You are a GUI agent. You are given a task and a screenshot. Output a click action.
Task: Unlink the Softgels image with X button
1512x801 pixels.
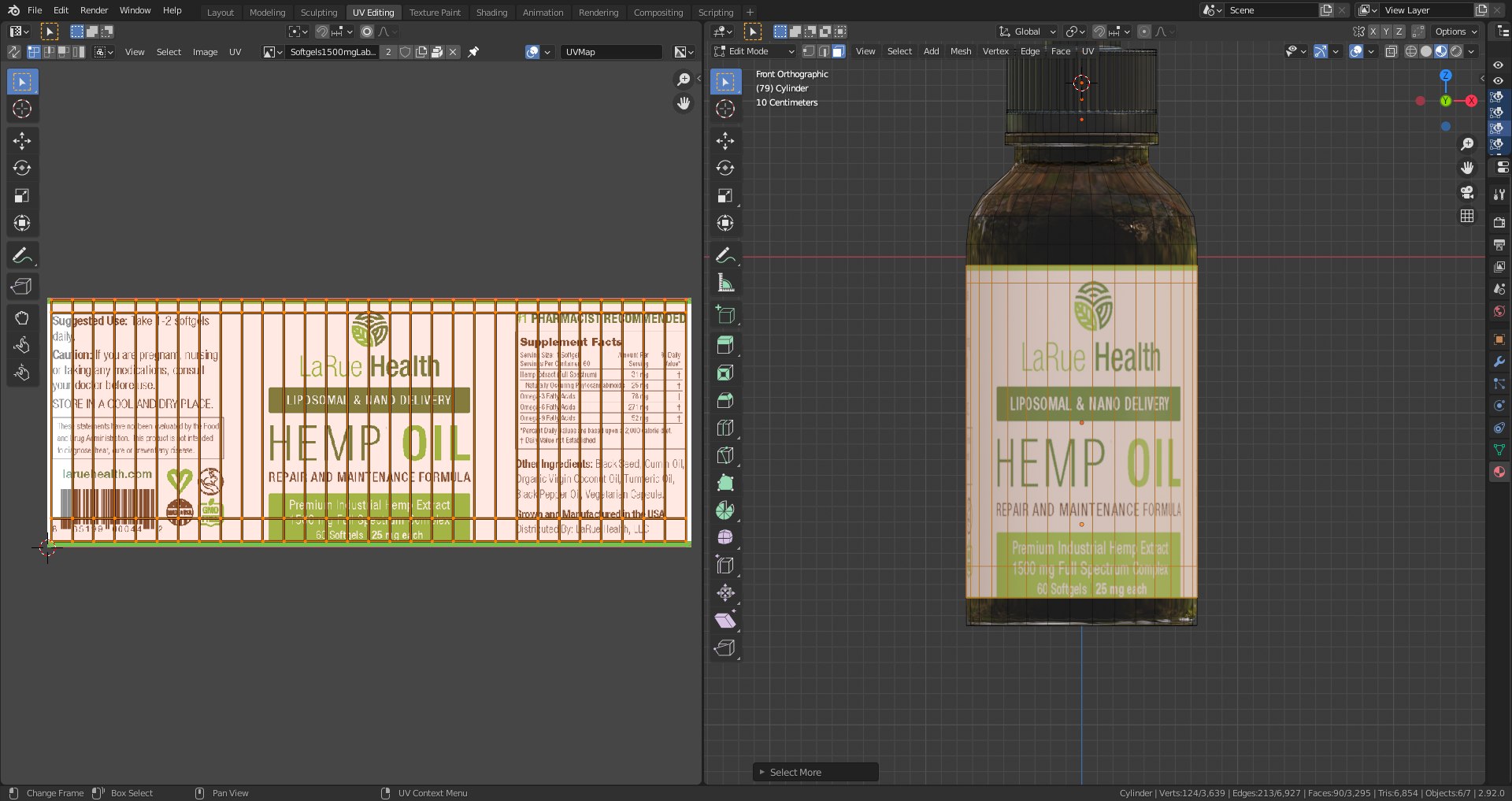pyautogui.click(x=453, y=52)
